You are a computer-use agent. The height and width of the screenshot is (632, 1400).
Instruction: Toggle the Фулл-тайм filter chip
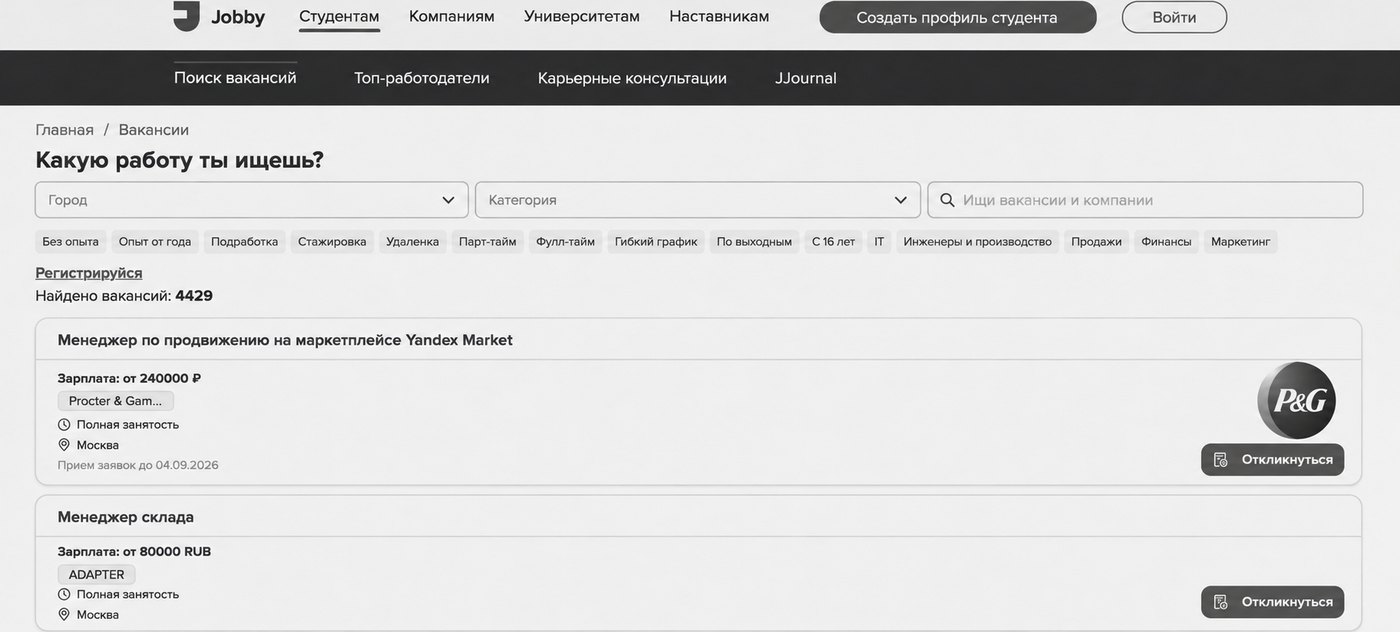tap(565, 242)
